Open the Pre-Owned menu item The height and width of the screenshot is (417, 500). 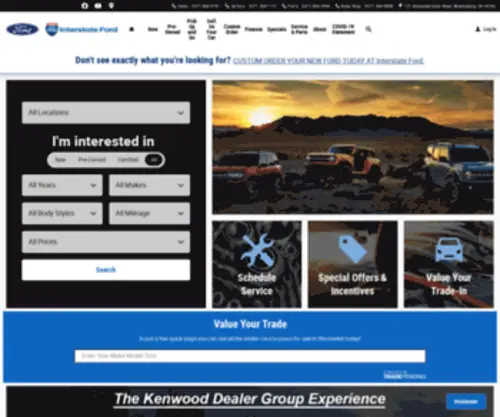click(x=172, y=29)
